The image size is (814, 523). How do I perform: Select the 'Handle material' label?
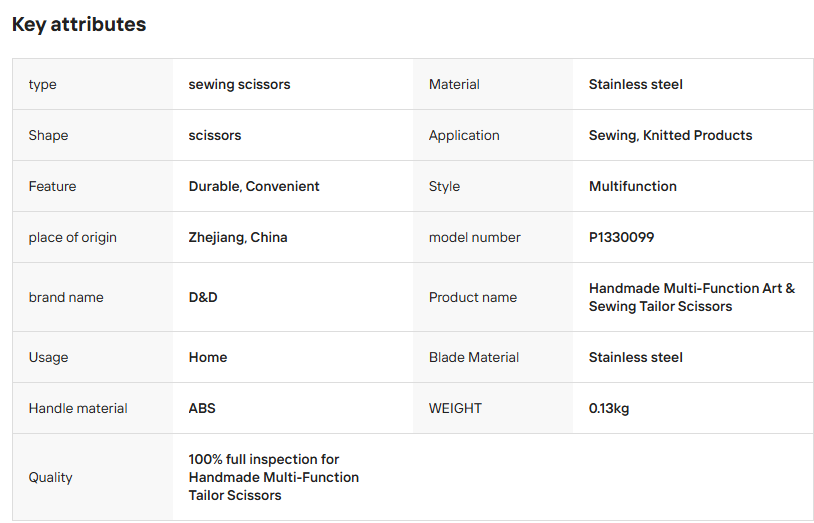[78, 408]
